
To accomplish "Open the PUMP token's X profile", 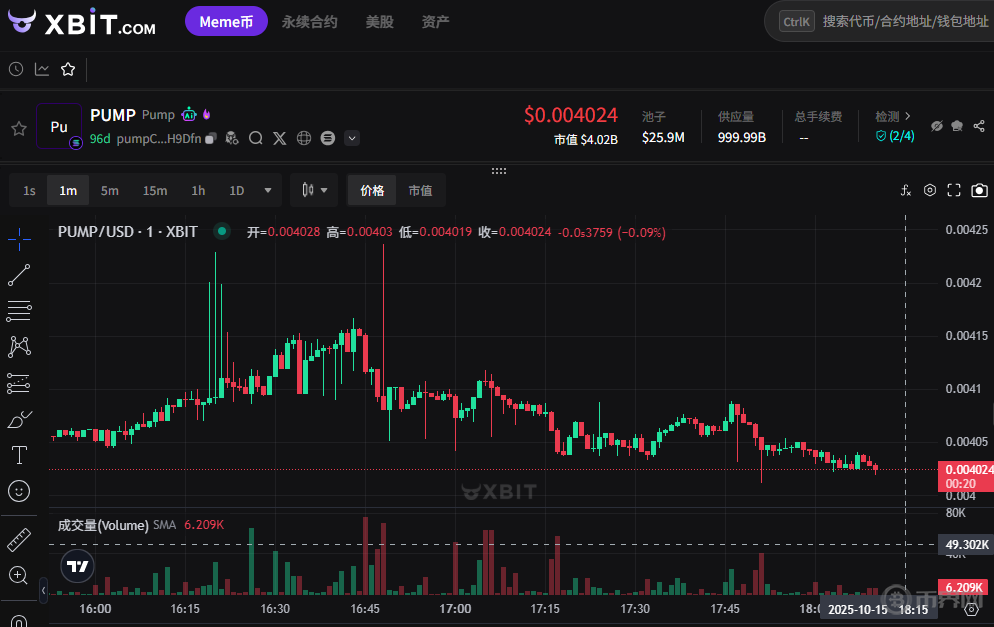I will (x=280, y=138).
